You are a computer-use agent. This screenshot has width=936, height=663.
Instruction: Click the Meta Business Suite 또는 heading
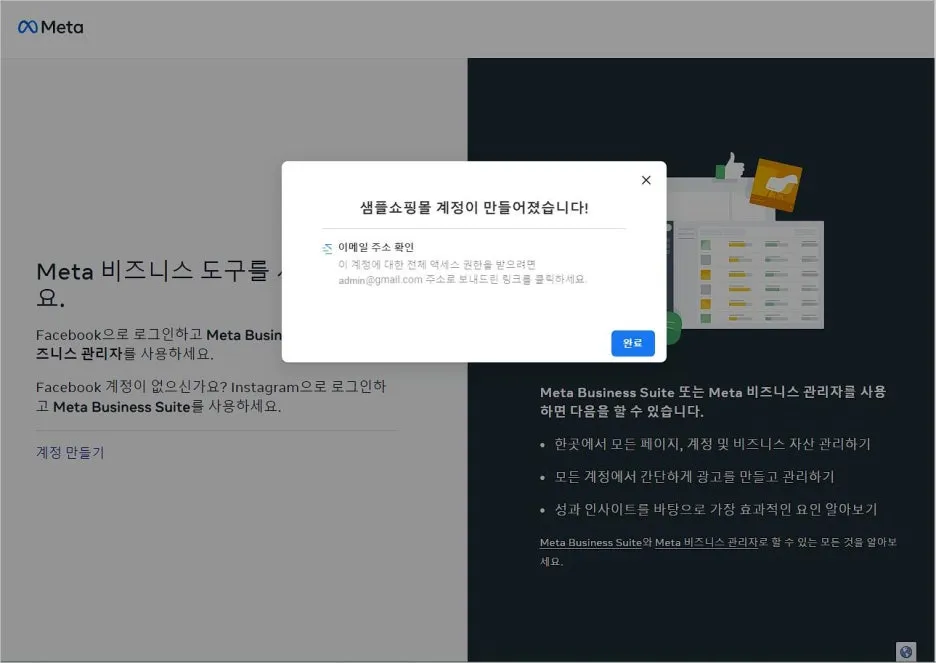713,402
